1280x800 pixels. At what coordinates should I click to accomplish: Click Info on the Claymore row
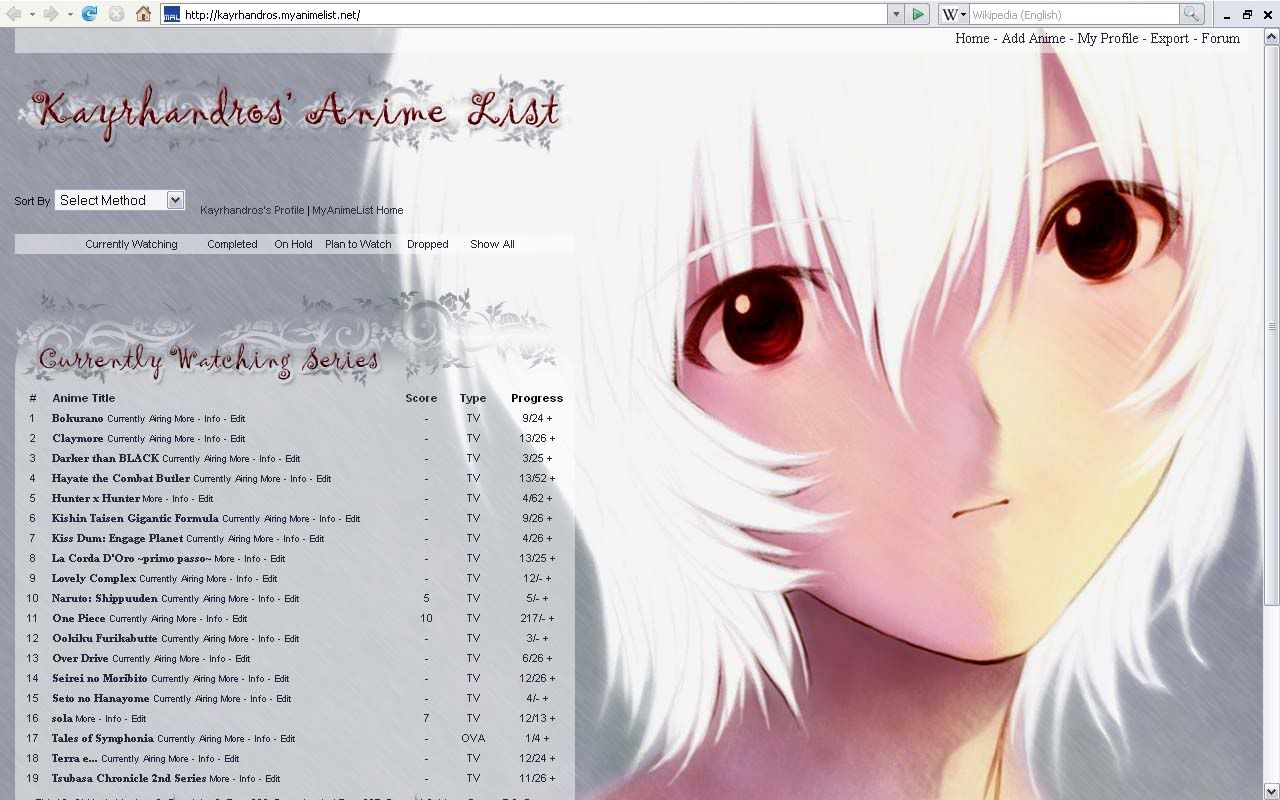[212, 439]
